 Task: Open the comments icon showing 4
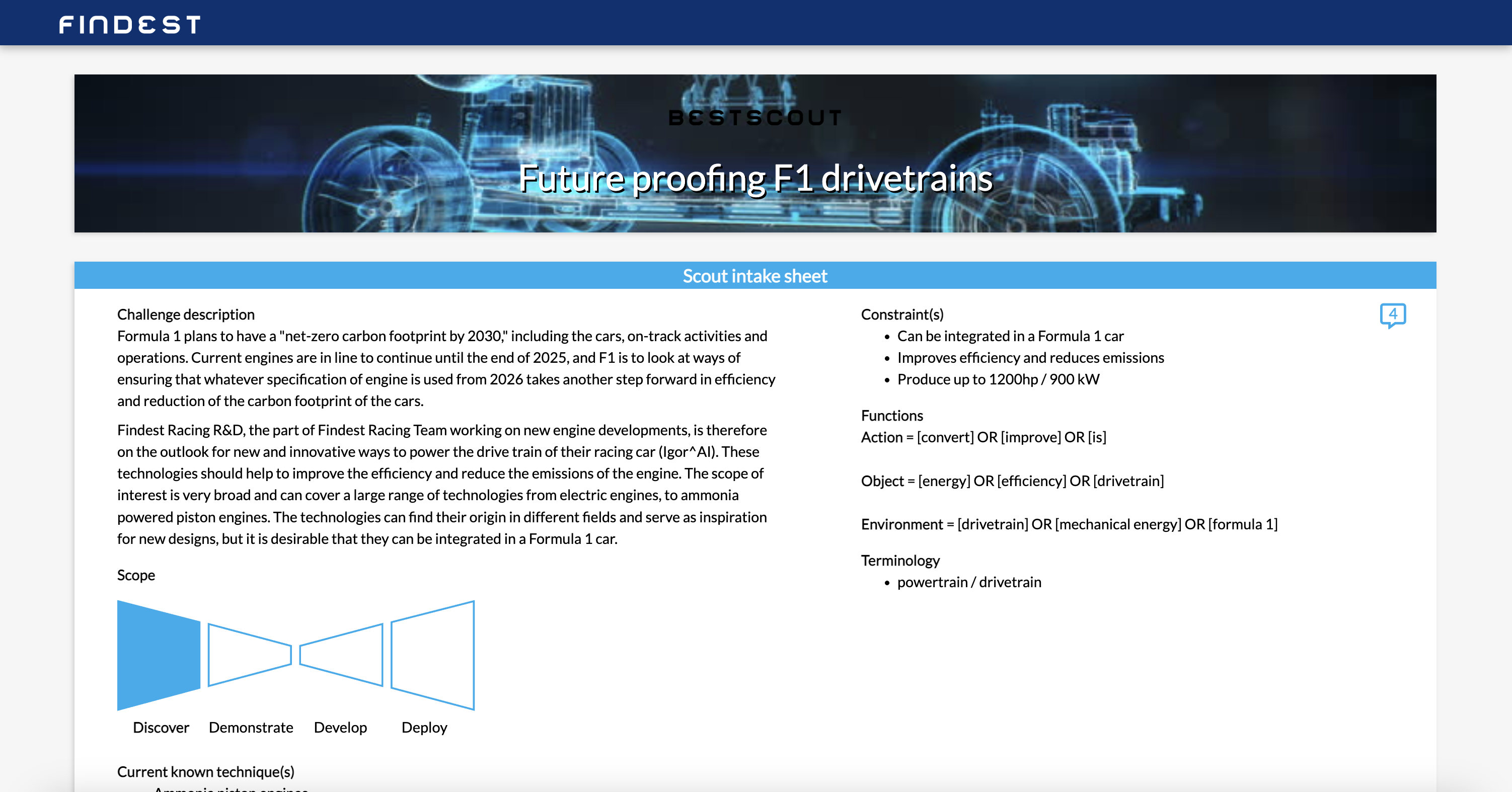pos(1392,315)
